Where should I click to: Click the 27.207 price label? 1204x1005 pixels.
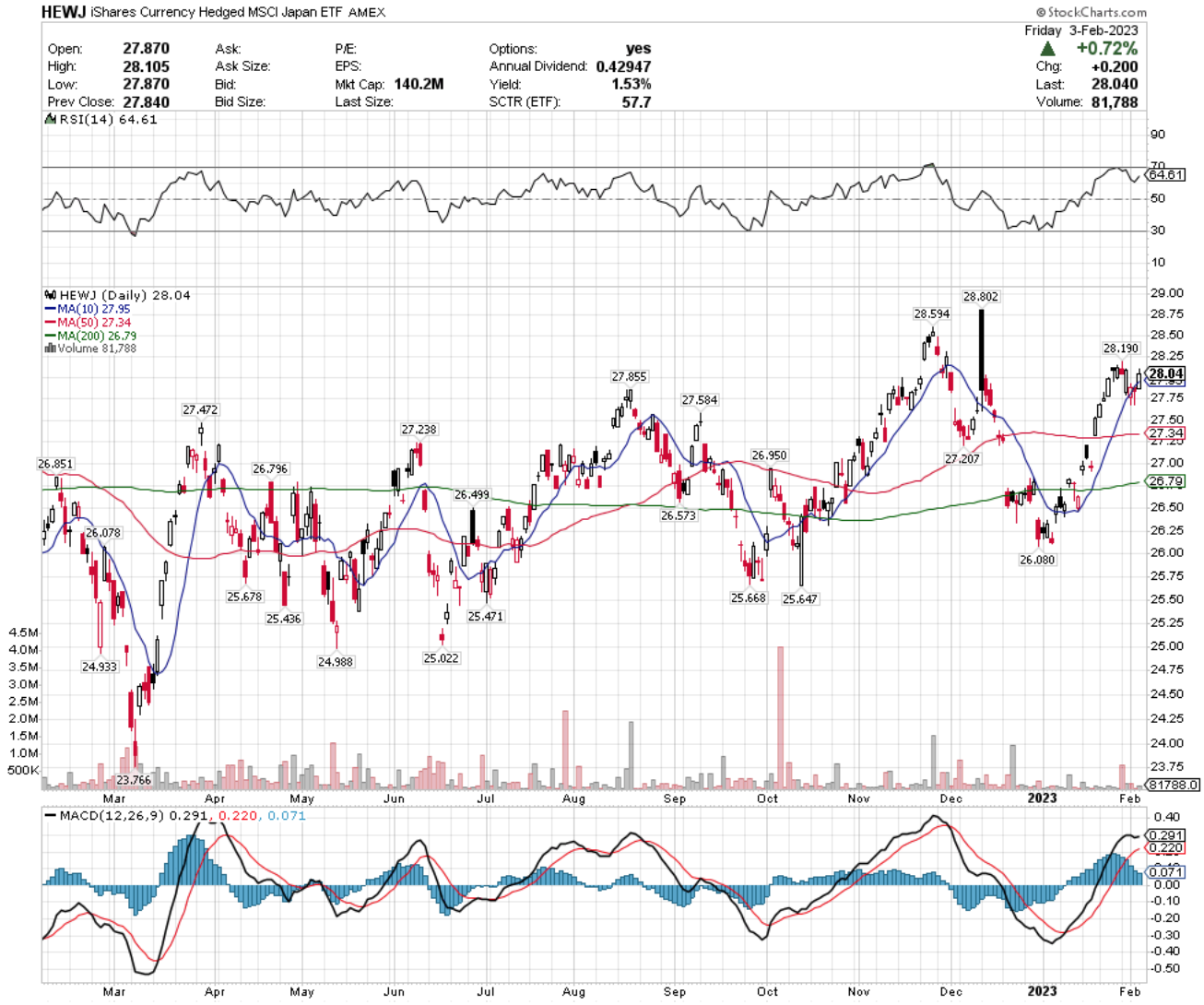click(x=962, y=459)
